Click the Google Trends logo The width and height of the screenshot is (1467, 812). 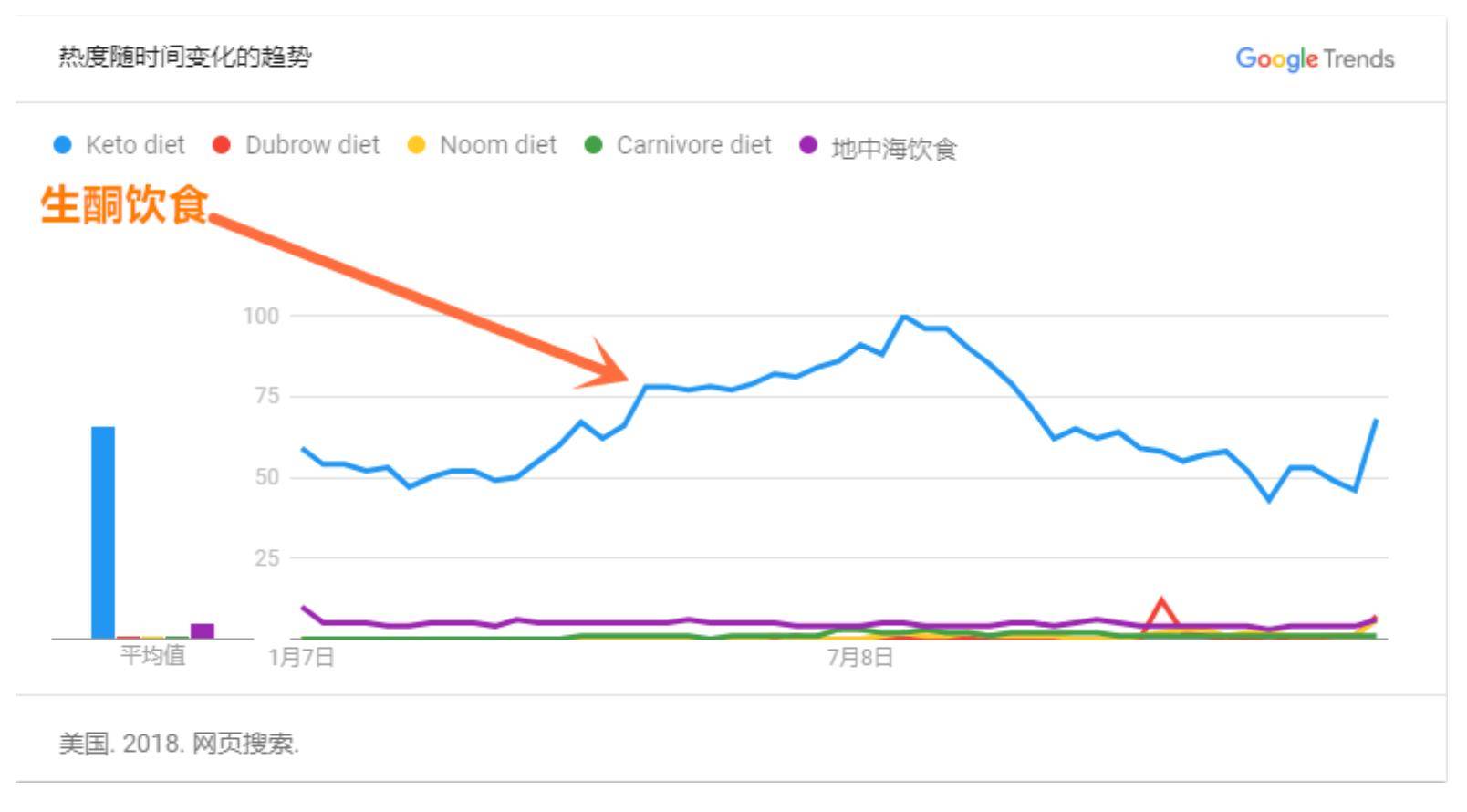[x=1315, y=59]
